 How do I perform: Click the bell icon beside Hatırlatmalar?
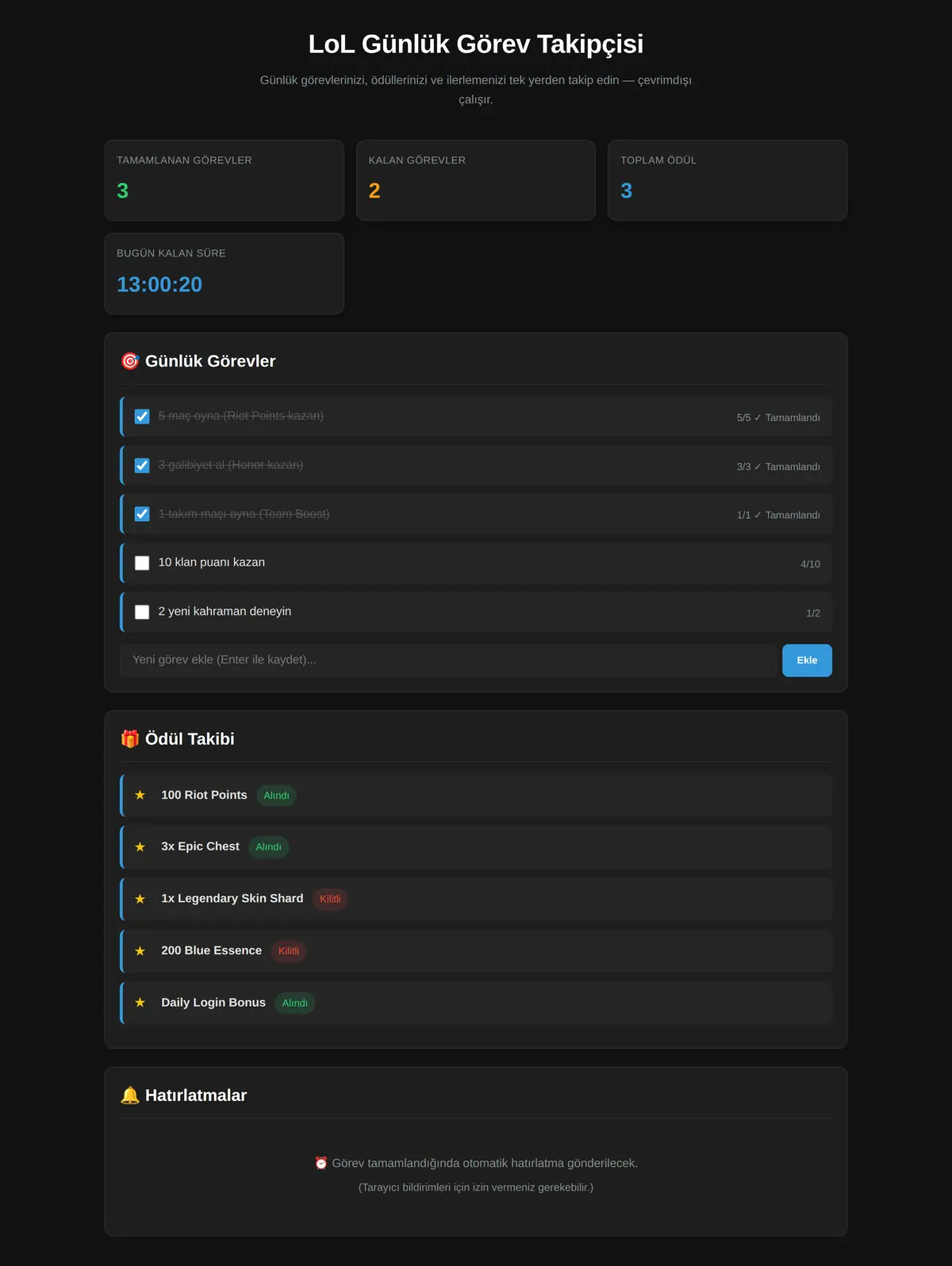[x=130, y=1095]
